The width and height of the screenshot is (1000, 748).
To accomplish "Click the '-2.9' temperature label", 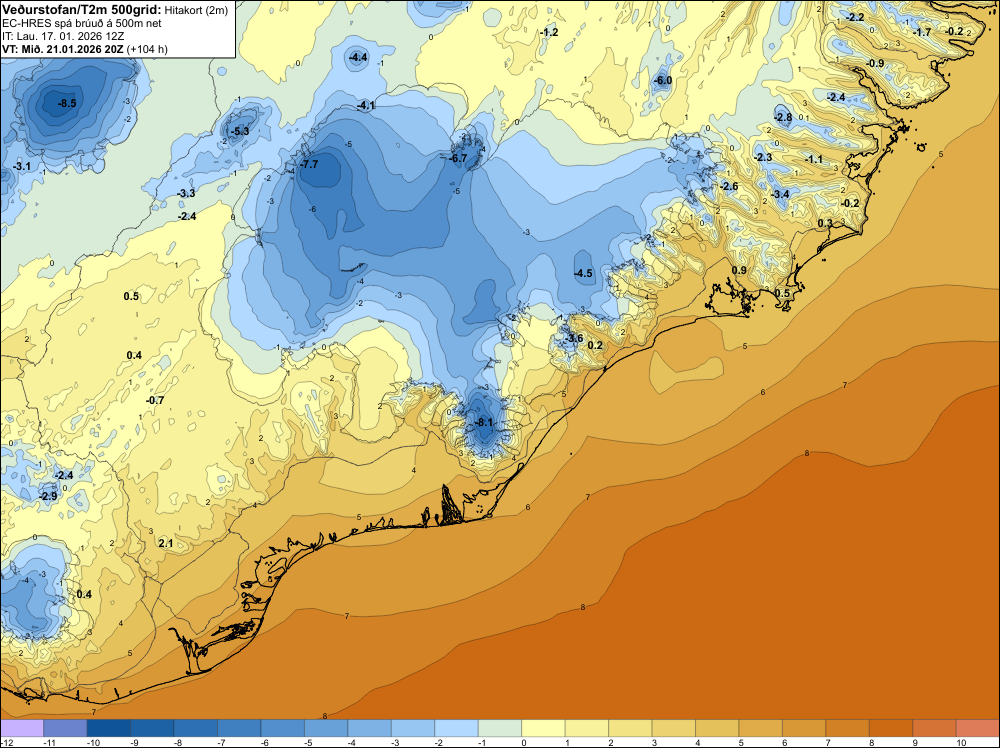I will click(48, 495).
